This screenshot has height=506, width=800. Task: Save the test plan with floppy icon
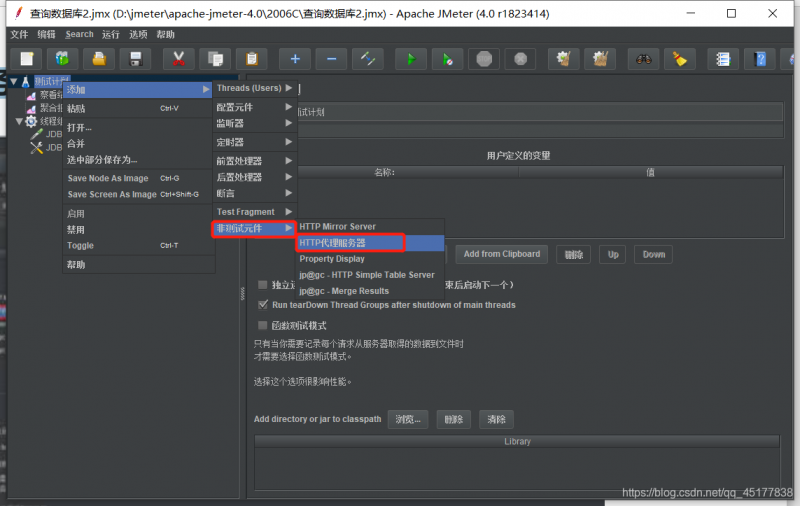click(x=135, y=59)
